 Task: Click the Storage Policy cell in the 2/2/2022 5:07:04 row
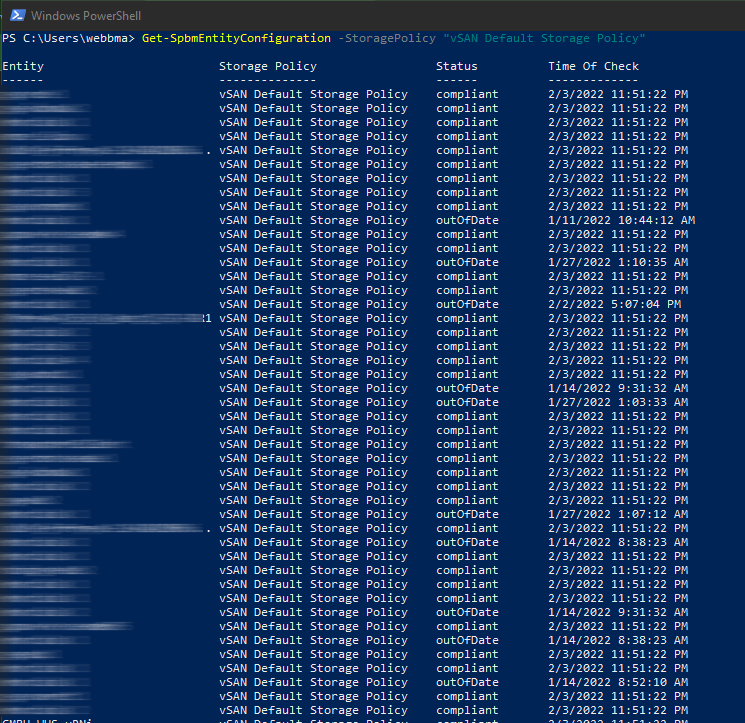pos(314,304)
